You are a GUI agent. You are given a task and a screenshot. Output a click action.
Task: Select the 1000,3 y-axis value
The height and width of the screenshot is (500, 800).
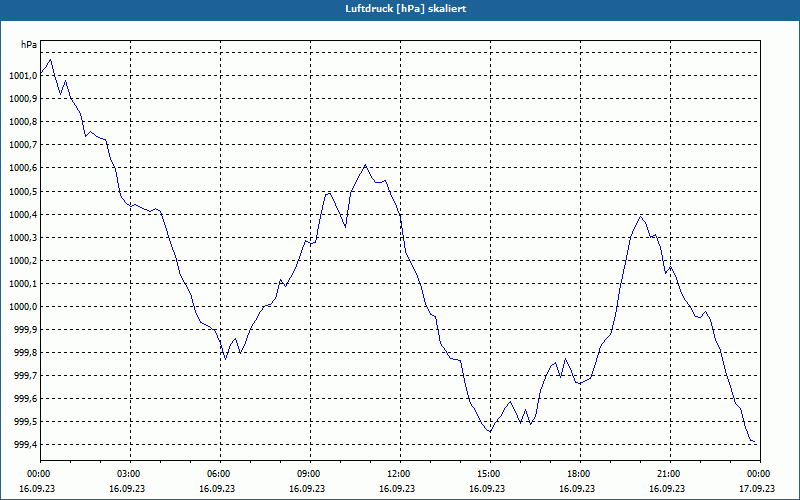tap(23, 237)
